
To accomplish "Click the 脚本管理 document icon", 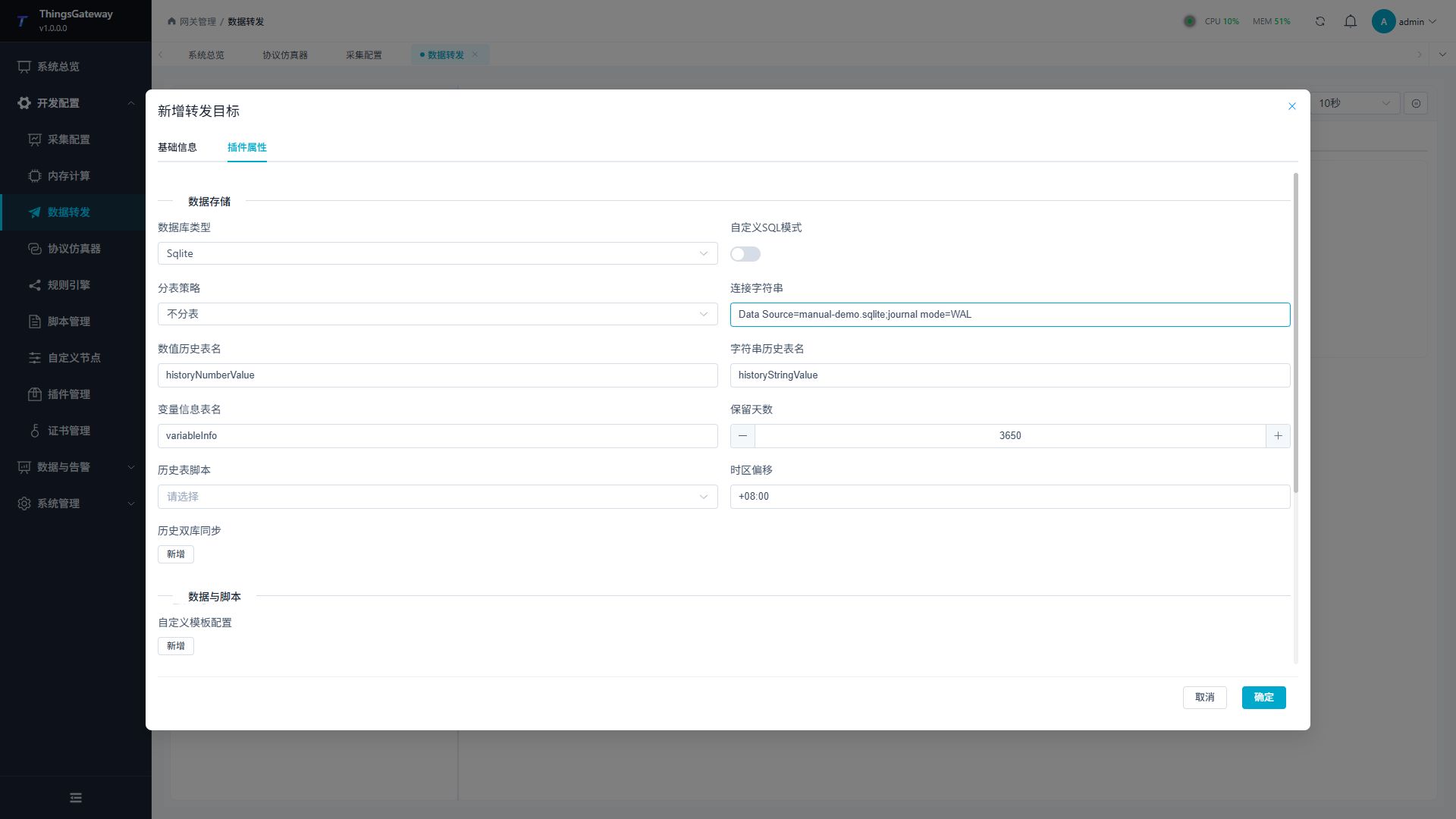I will (x=35, y=322).
